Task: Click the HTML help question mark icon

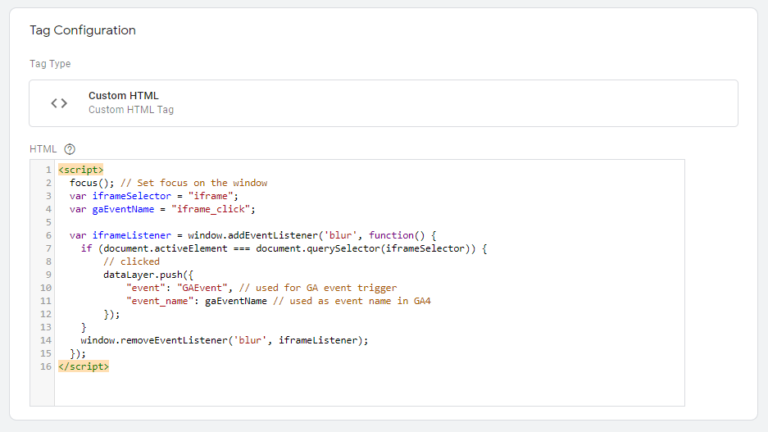Action: pyautogui.click(x=70, y=149)
